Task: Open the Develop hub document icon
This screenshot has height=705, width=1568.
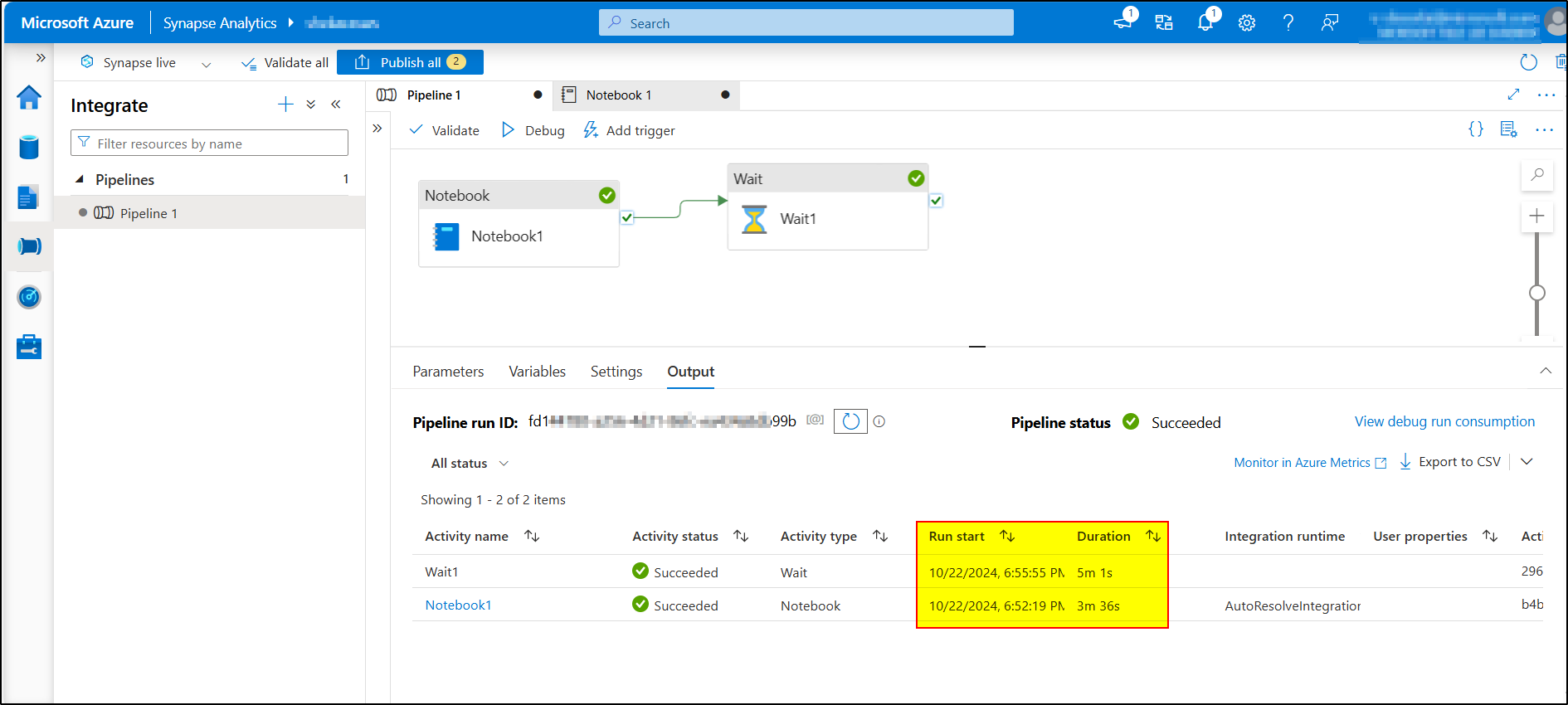Action: click(x=28, y=197)
